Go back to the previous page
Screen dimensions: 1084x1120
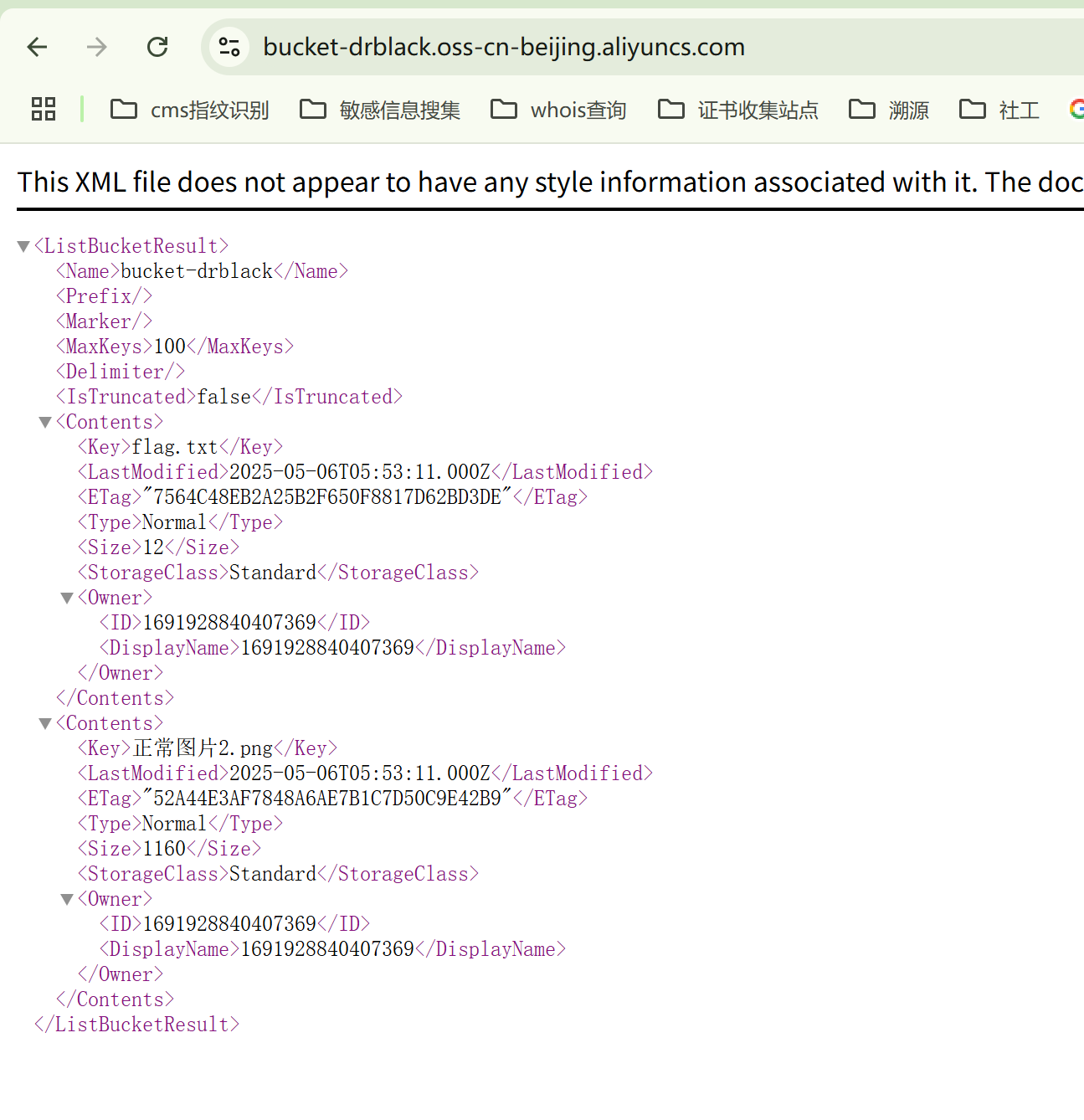(x=38, y=47)
